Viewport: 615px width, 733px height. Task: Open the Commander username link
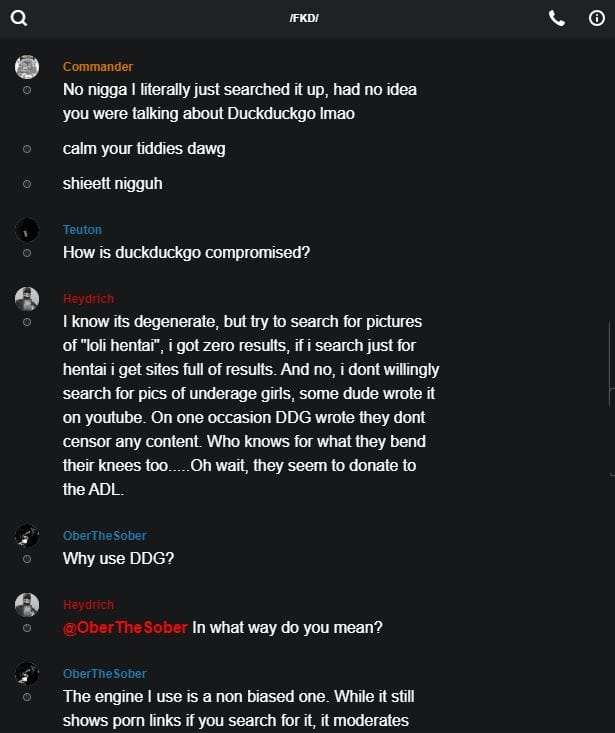[98, 67]
